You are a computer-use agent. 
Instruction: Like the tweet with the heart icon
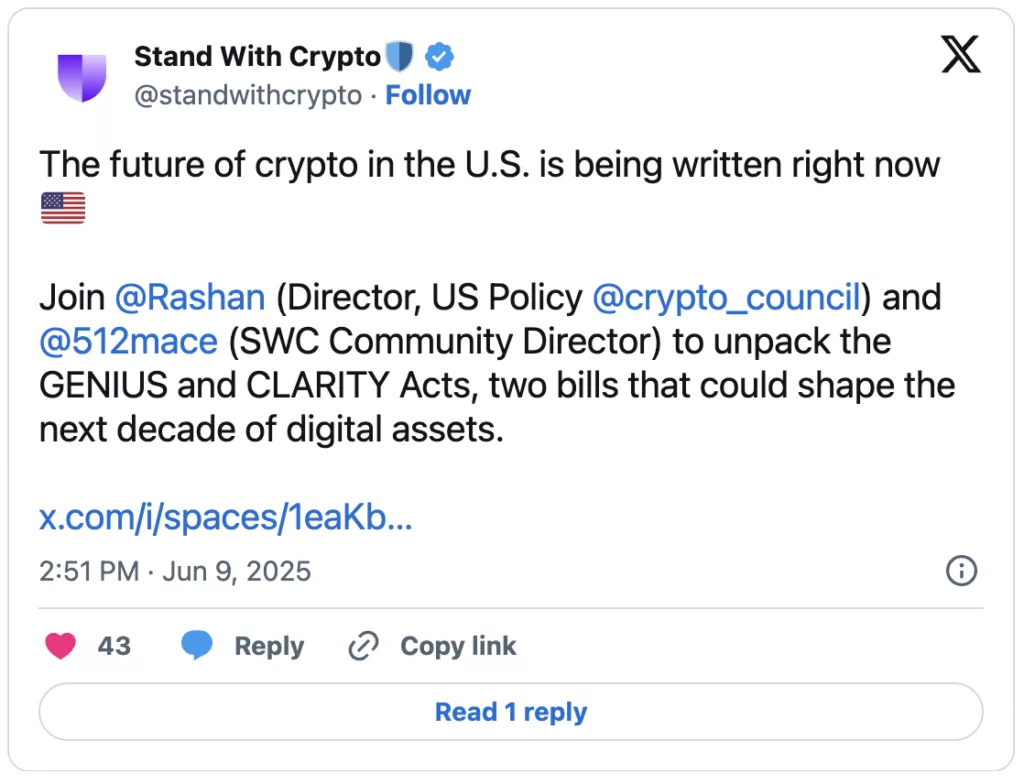pos(61,646)
